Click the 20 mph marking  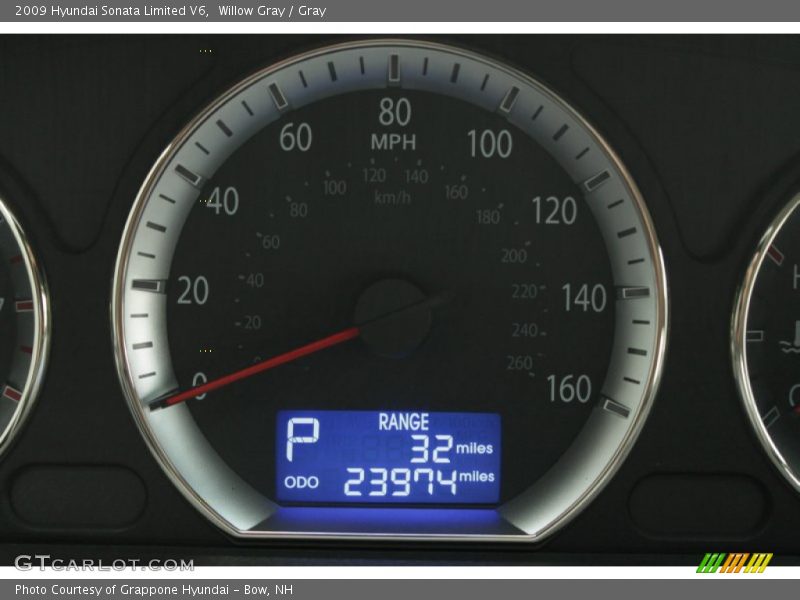[193, 290]
